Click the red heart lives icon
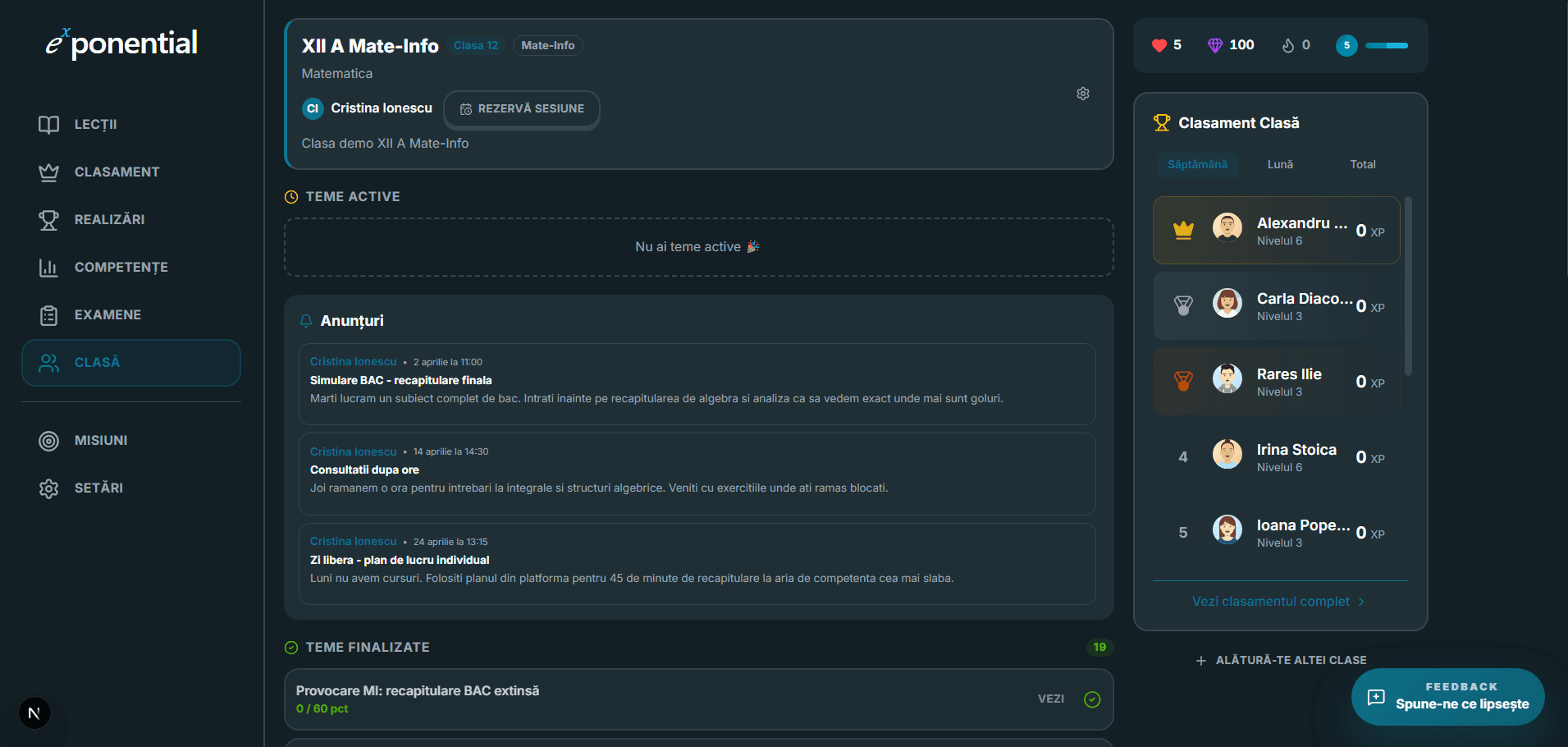Screen dimensions: 1568x747 point(1159,45)
